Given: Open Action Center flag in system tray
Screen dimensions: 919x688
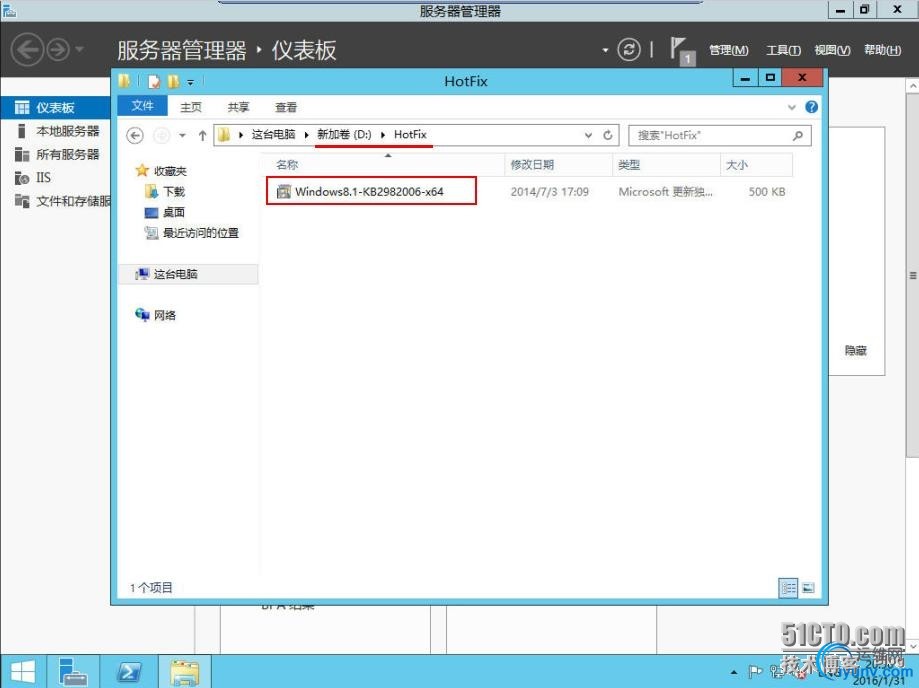Looking at the screenshot, I should pyautogui.click(x=755, y=672).
